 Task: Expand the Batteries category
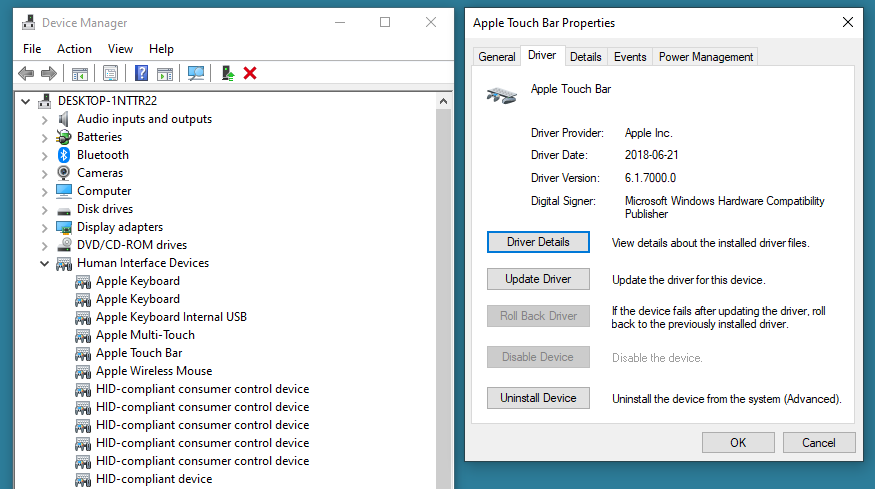tap(45, 137)
